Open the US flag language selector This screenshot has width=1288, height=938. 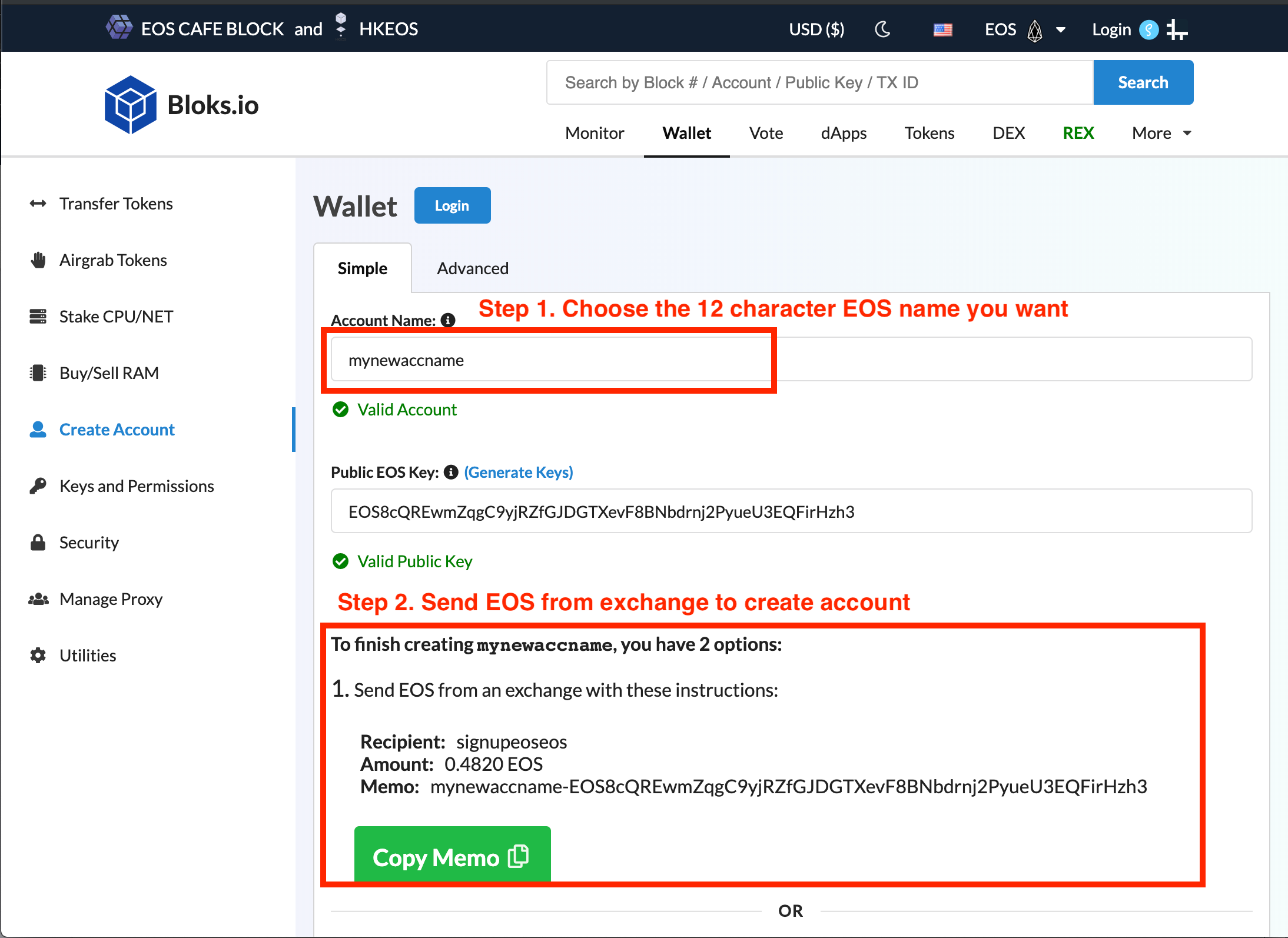942,29
